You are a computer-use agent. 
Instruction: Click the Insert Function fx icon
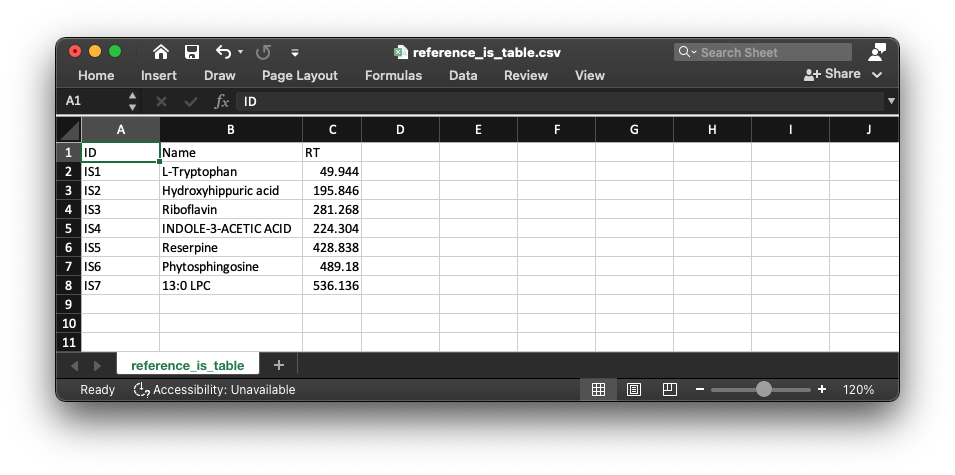tap(221, 101)
